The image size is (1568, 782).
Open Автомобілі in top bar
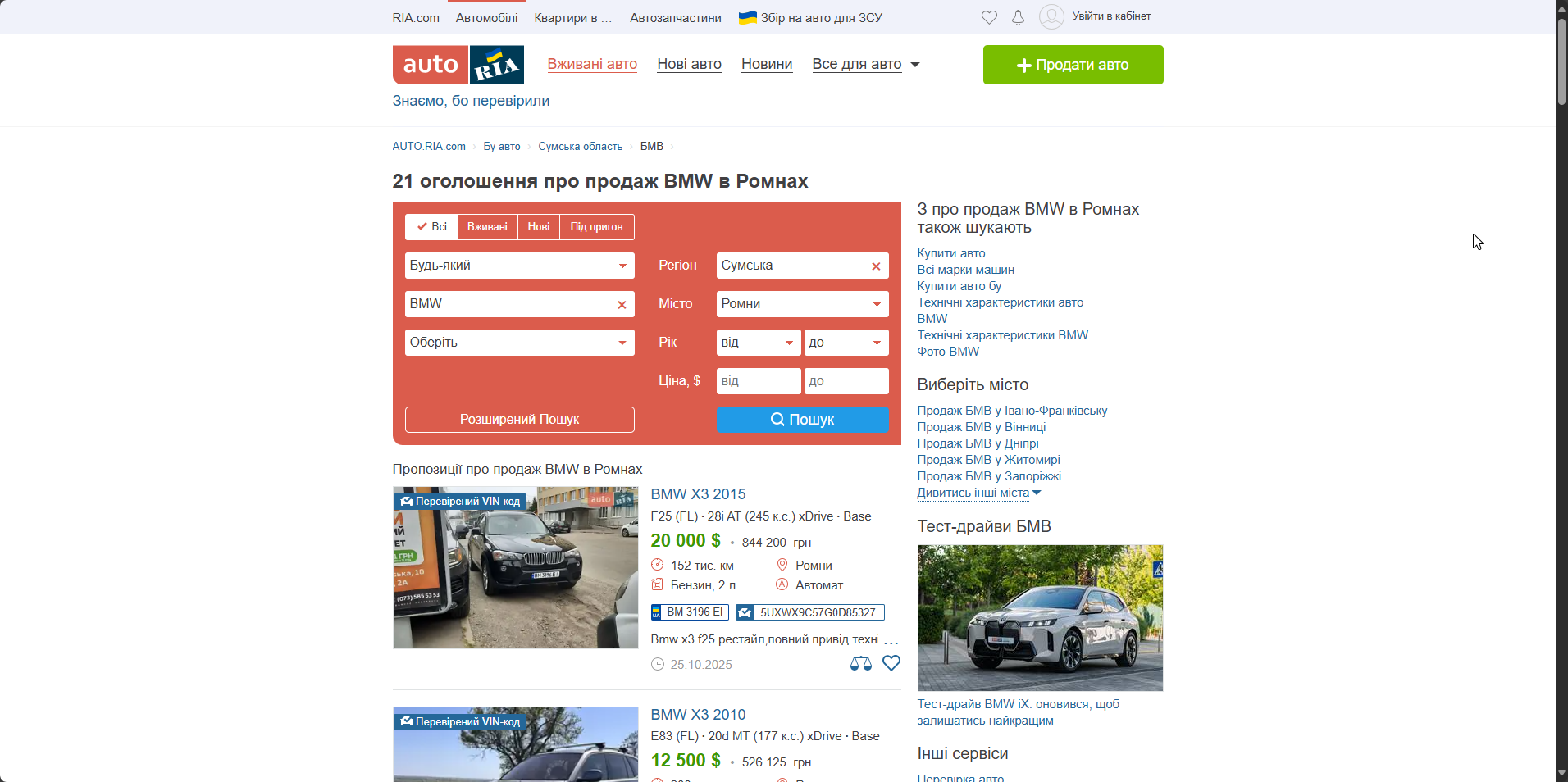(487, 18)
